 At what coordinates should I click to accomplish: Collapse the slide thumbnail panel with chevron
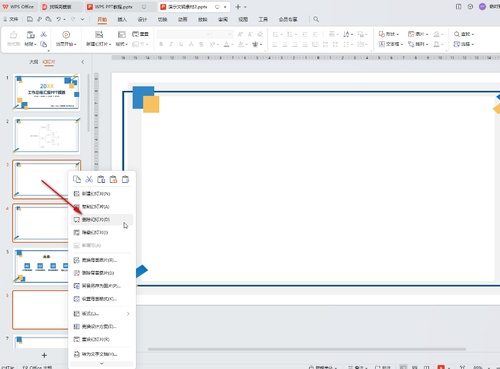pyautogui.click(x=83, y=62)
